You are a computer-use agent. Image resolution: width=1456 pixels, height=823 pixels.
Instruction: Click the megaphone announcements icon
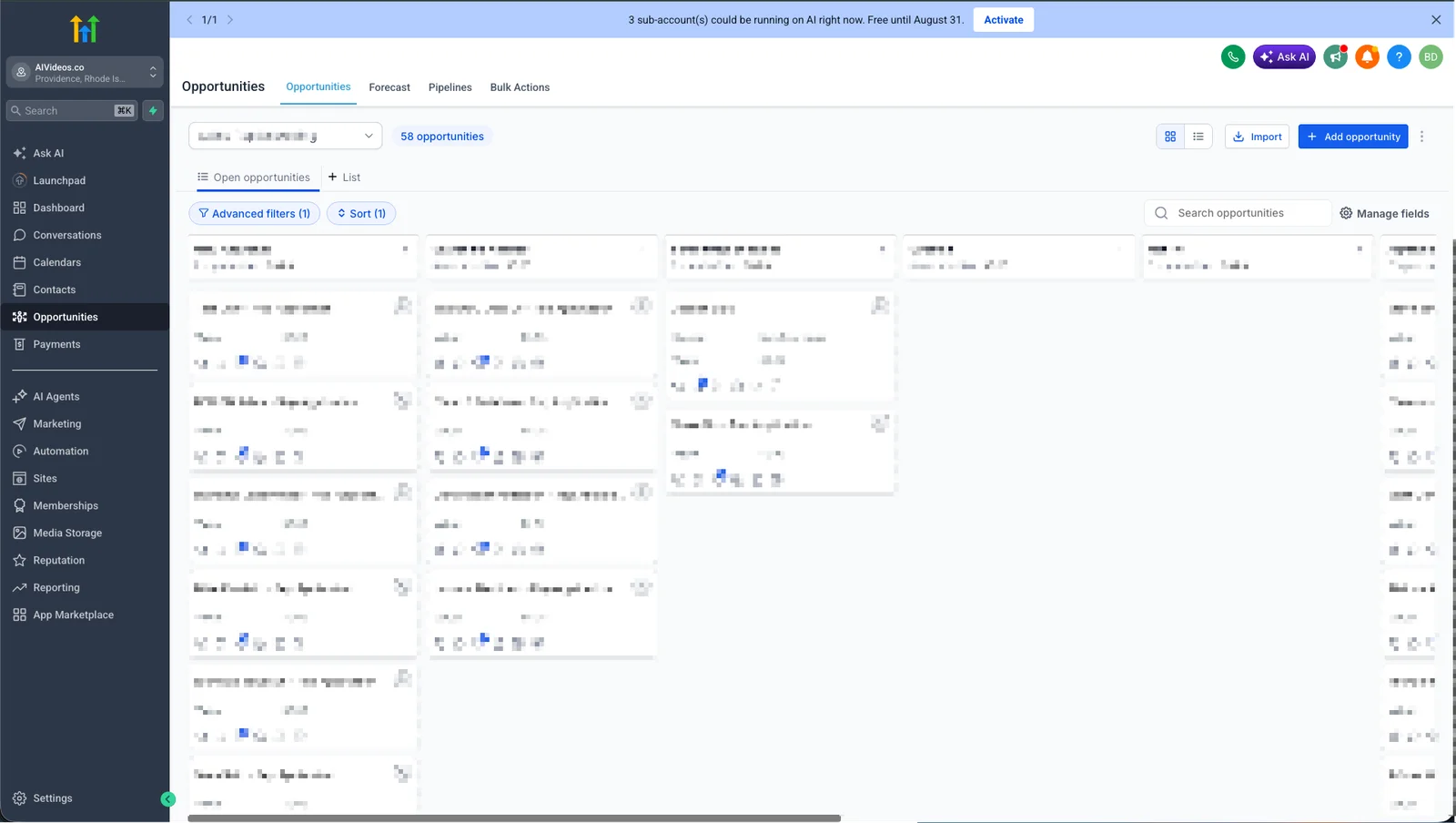coord(1336,56)
